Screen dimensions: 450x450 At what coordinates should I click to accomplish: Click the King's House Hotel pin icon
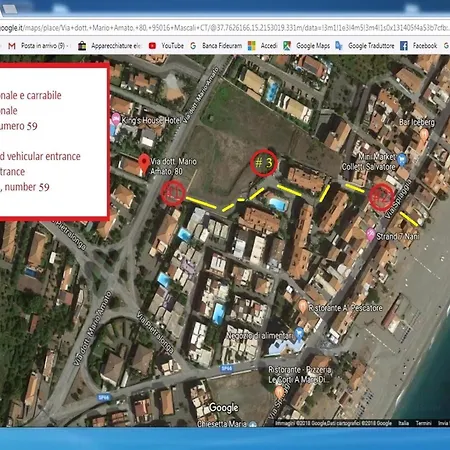(x=116, y=119)
